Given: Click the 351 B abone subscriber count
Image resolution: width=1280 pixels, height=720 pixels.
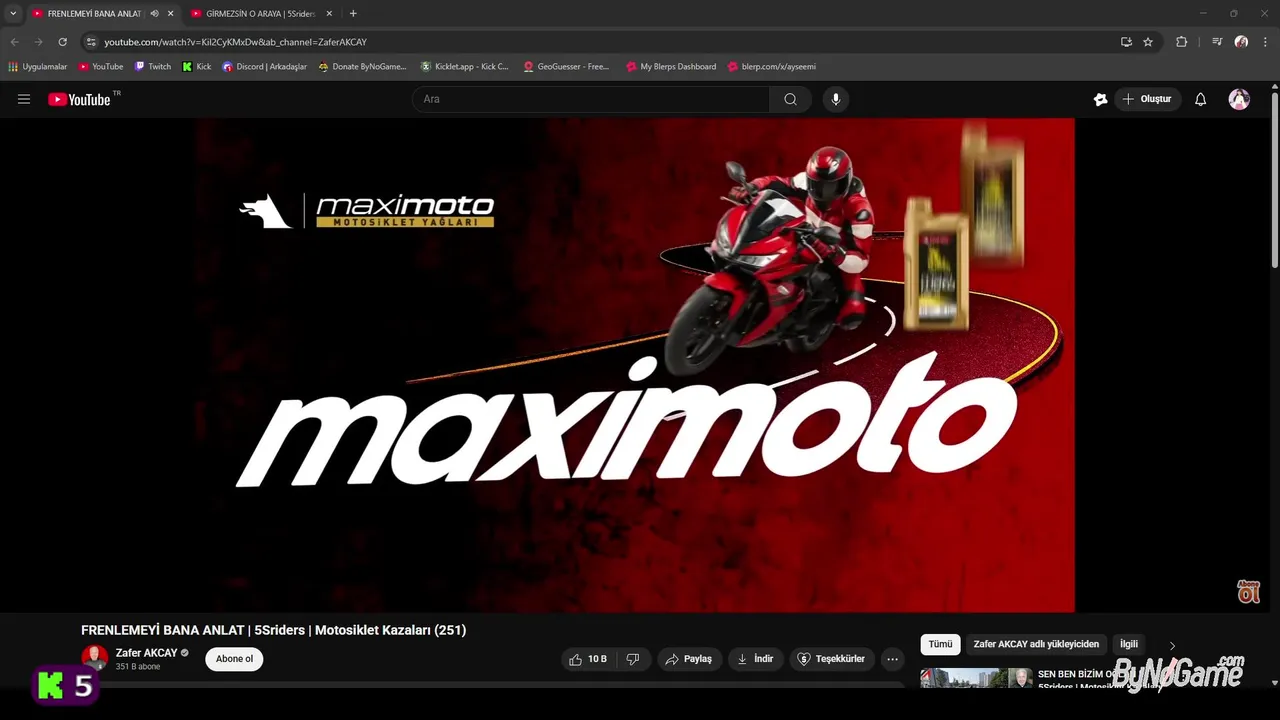Looking at the screenshot, I should (x=138, y=667).
